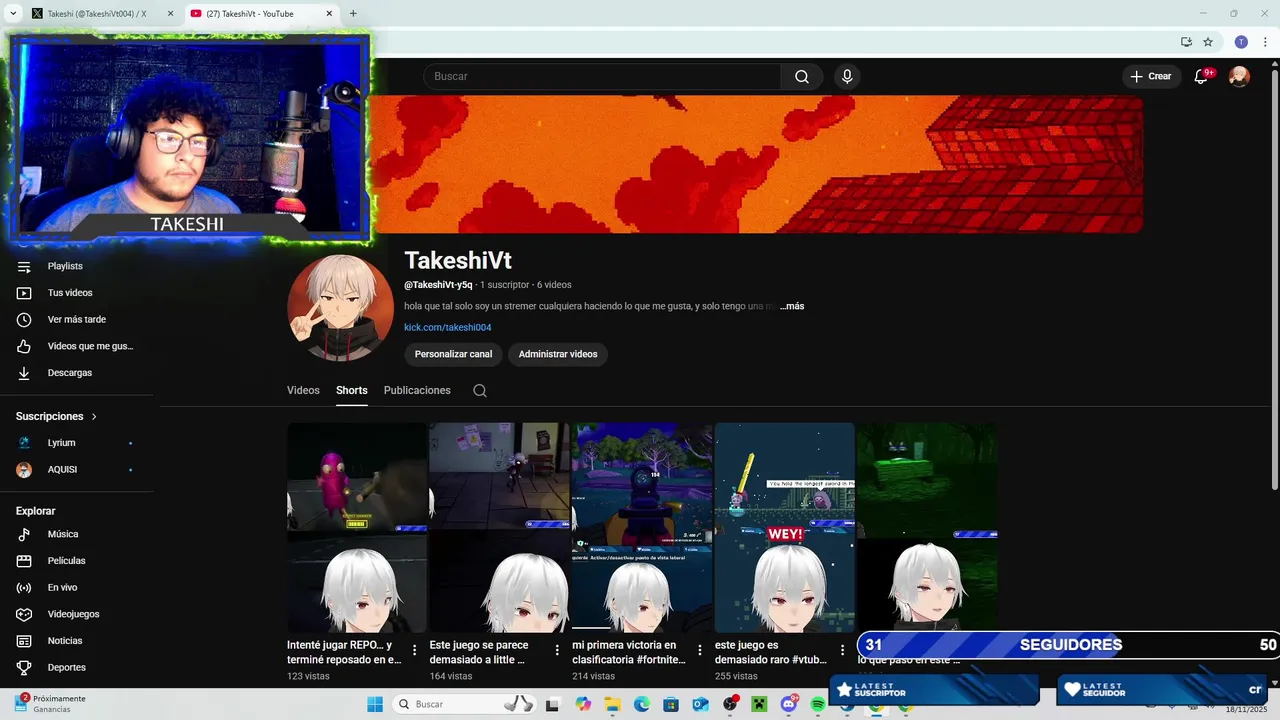
Task: Open the Próximamente Ganancias widget
Action: tap(50, 704)
